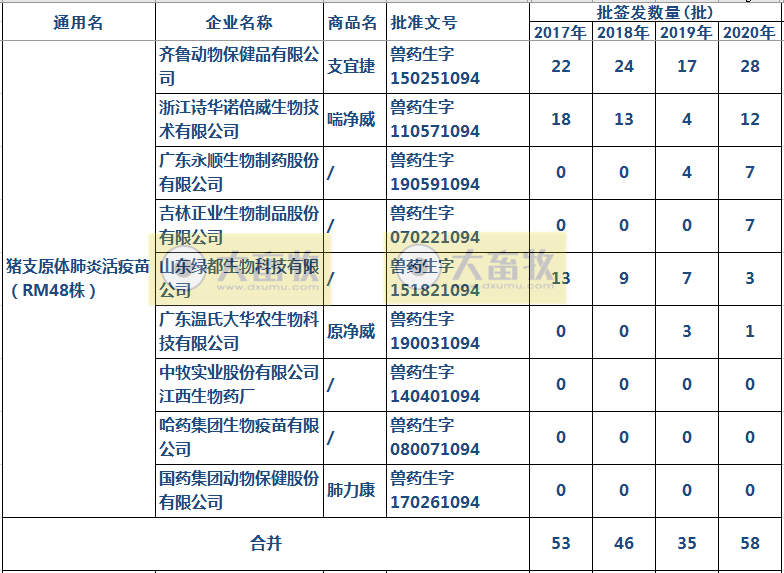Click the 批准文号 column header

424,23
